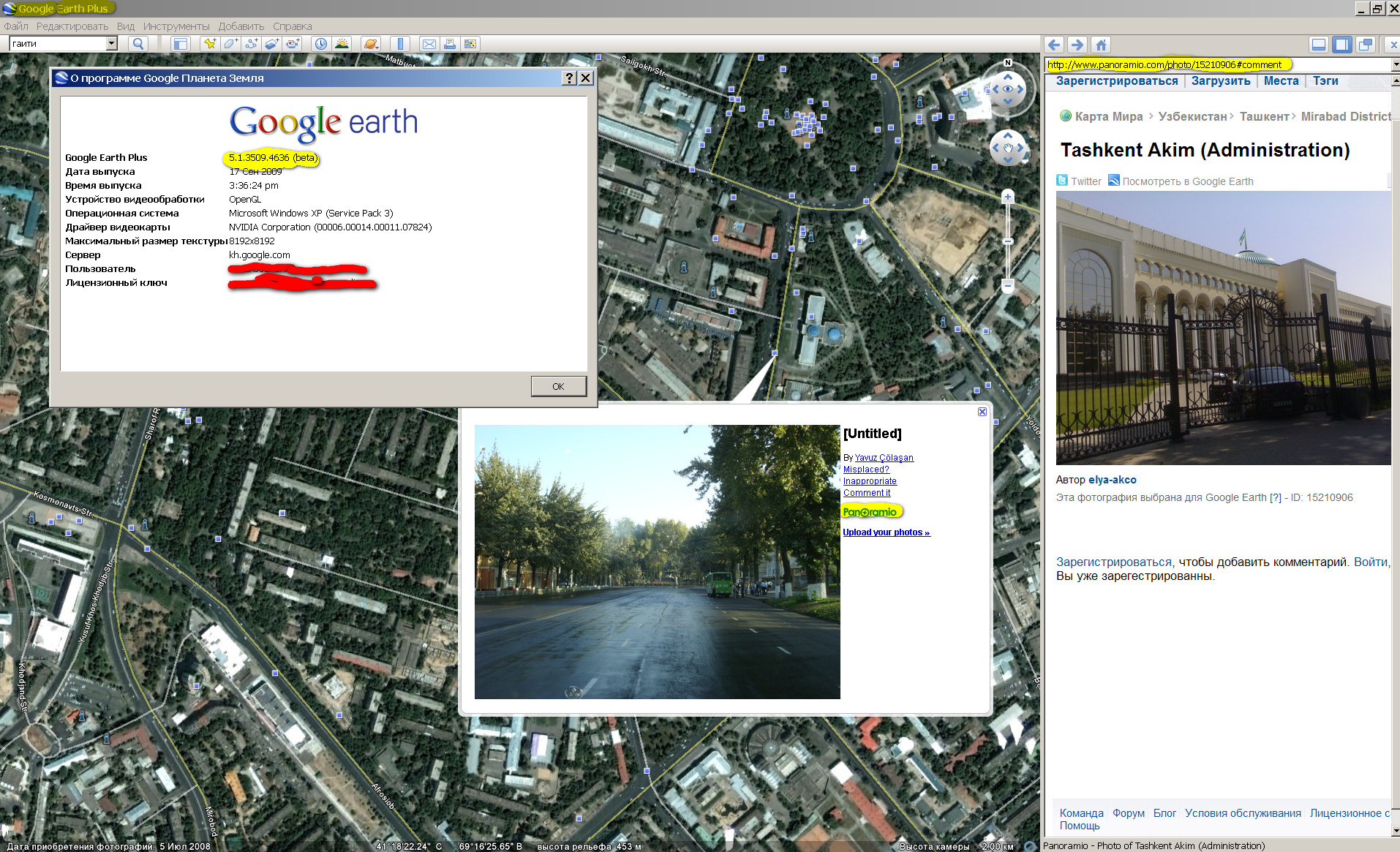Image resolution: width=1400 pixels, height=852 pixels.
Task: Click Upload your photos link
Action: 887,532
